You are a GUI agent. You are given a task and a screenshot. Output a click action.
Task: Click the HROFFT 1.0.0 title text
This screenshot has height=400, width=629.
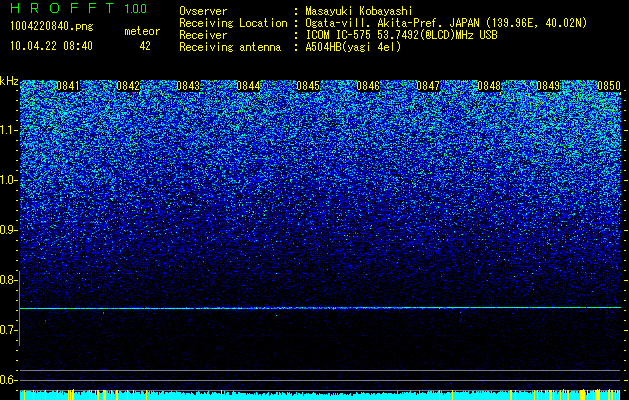coord(79,8)
